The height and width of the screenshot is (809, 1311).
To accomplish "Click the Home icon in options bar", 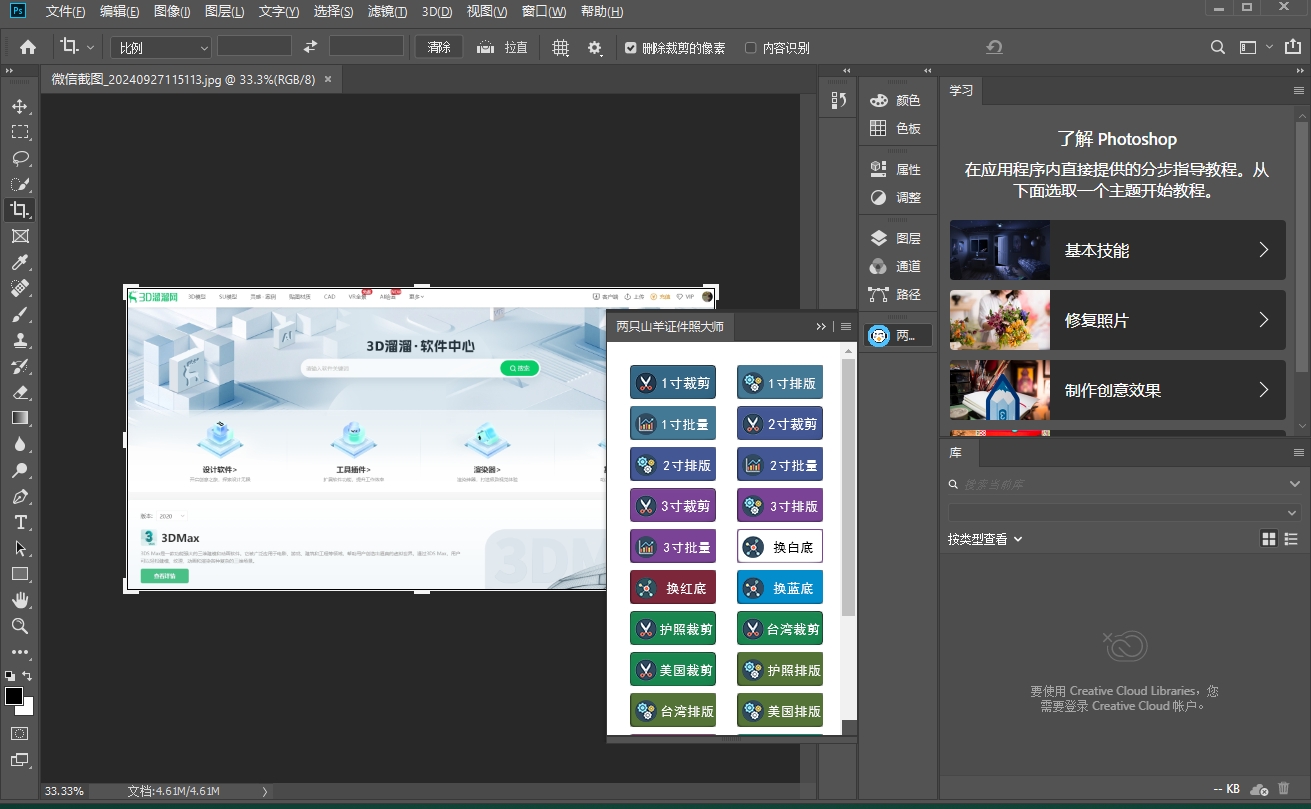I will (28, 47).
